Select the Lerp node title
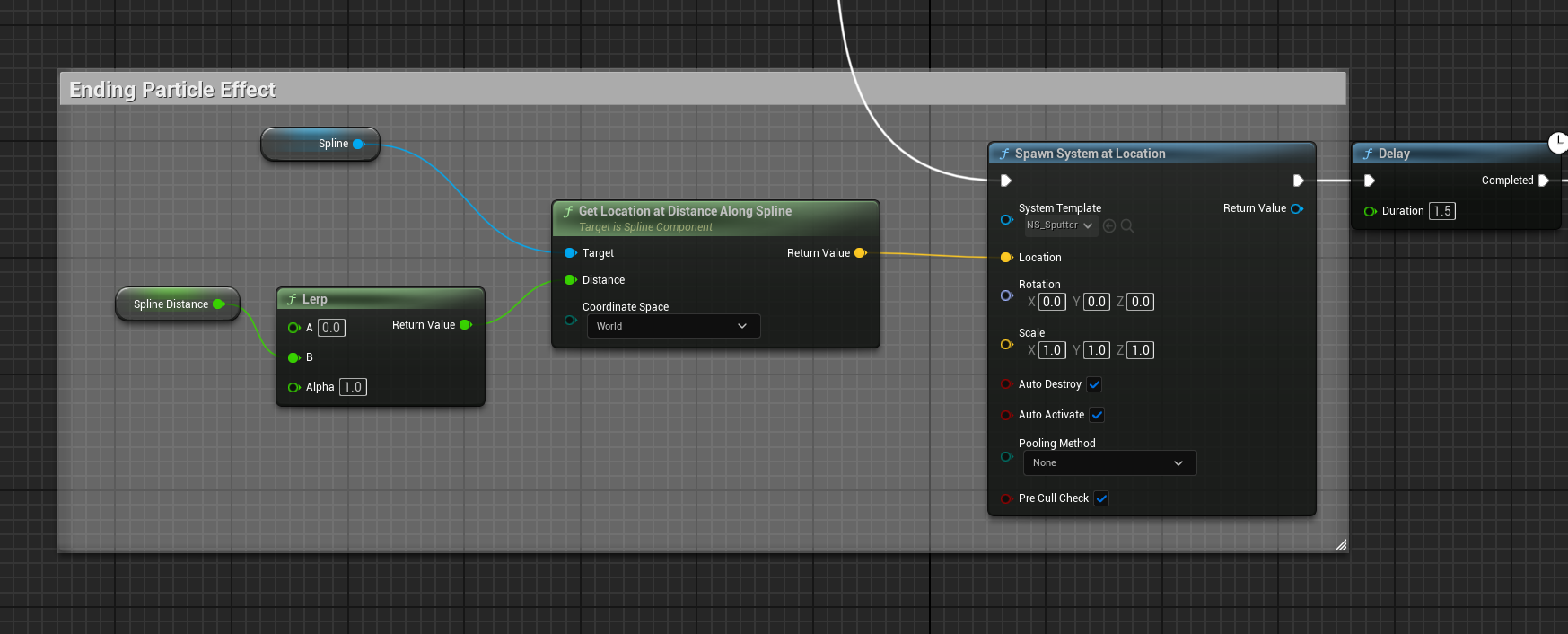 click(x=314, y=299)
